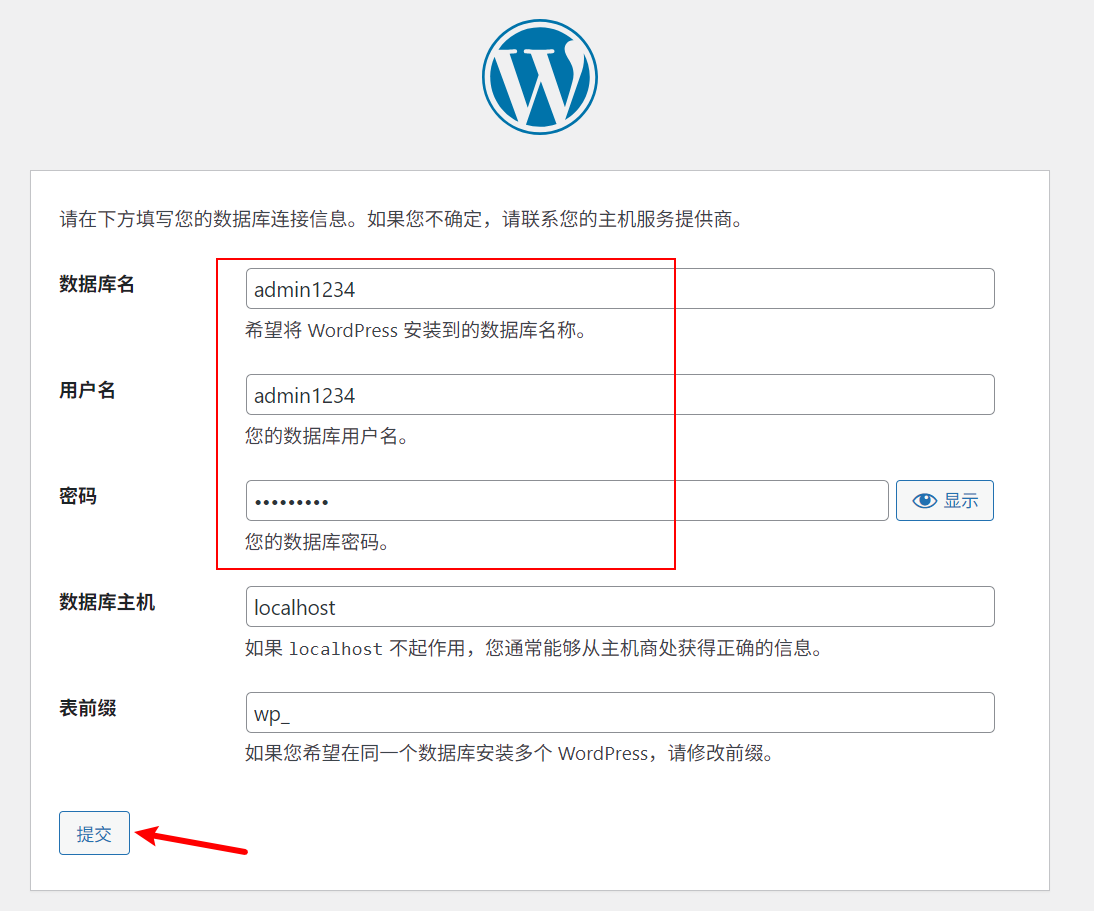This screenshot has height=911, width=1094.
Task: Click the intro text '请在下方填写您的数据库连接信息'
Action: pos(203,220)
